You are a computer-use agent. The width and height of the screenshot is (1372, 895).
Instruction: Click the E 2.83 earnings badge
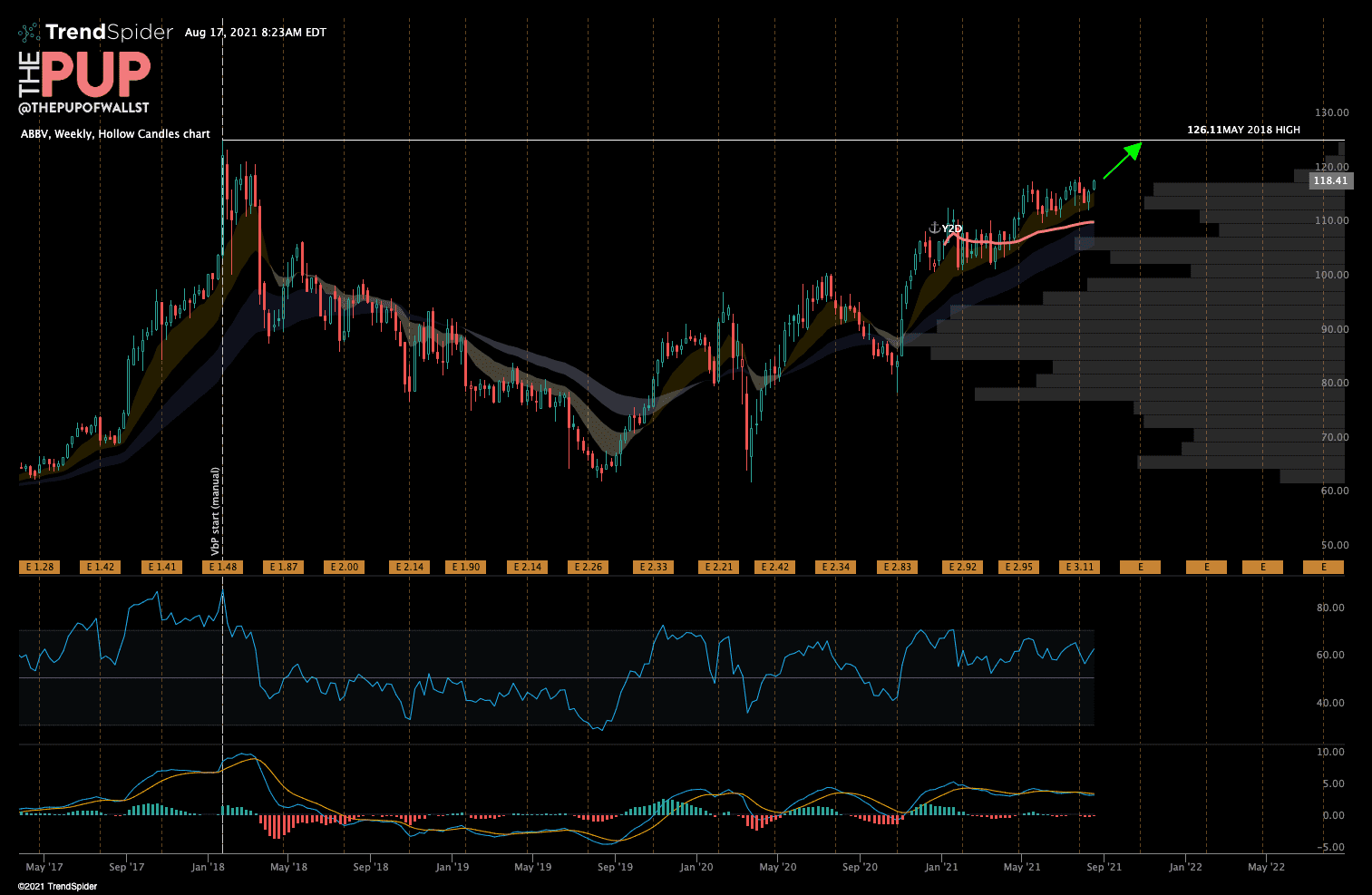pyautogui.click(x=897, y=567)
